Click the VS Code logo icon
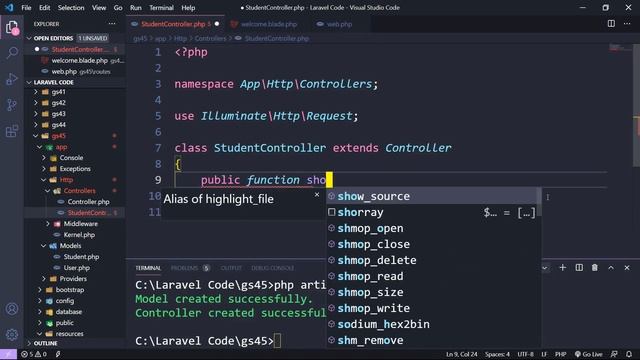The image size is (640, 360). [9, 7]
